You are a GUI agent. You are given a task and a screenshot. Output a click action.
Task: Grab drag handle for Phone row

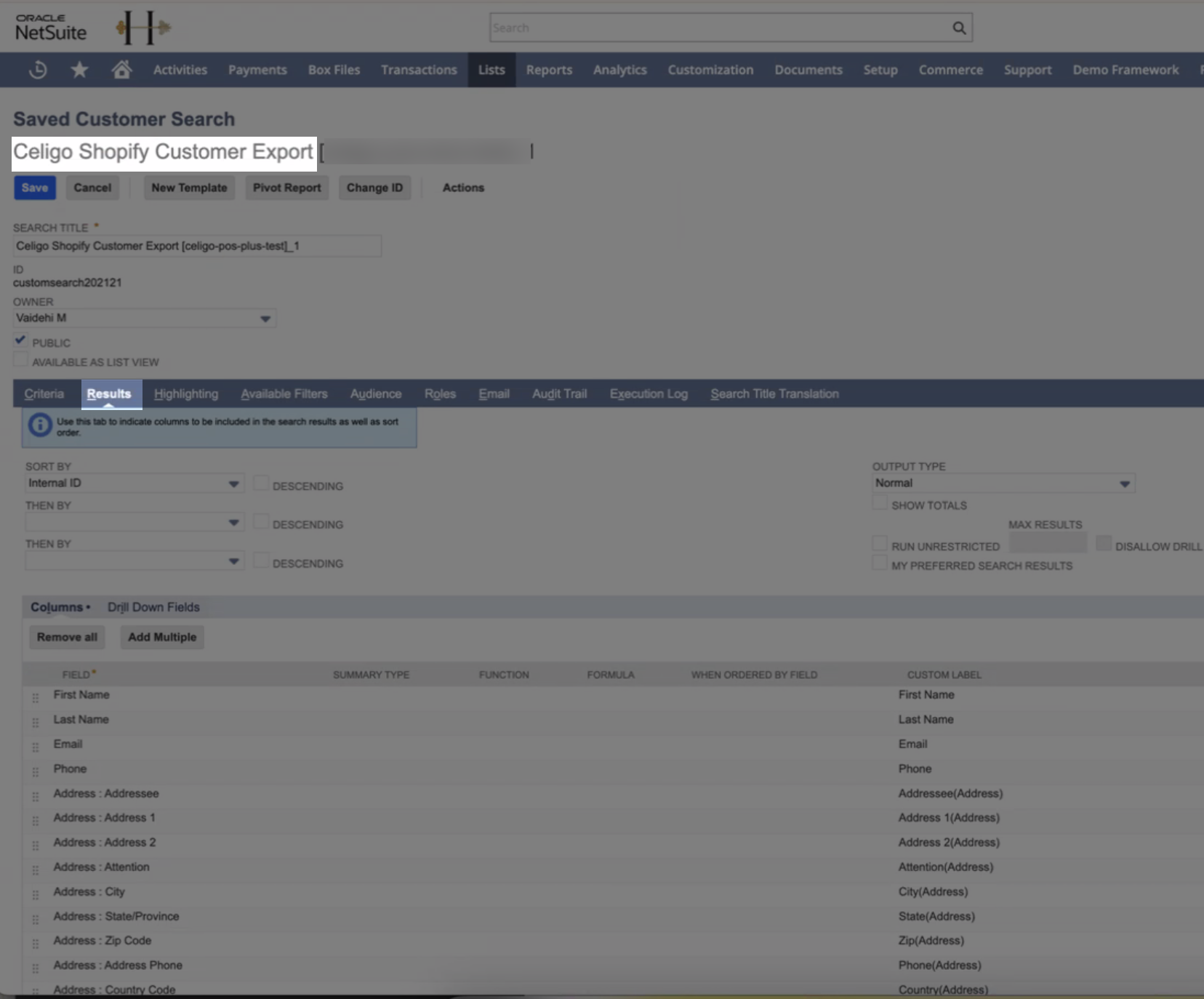click(x=35, y=772)
